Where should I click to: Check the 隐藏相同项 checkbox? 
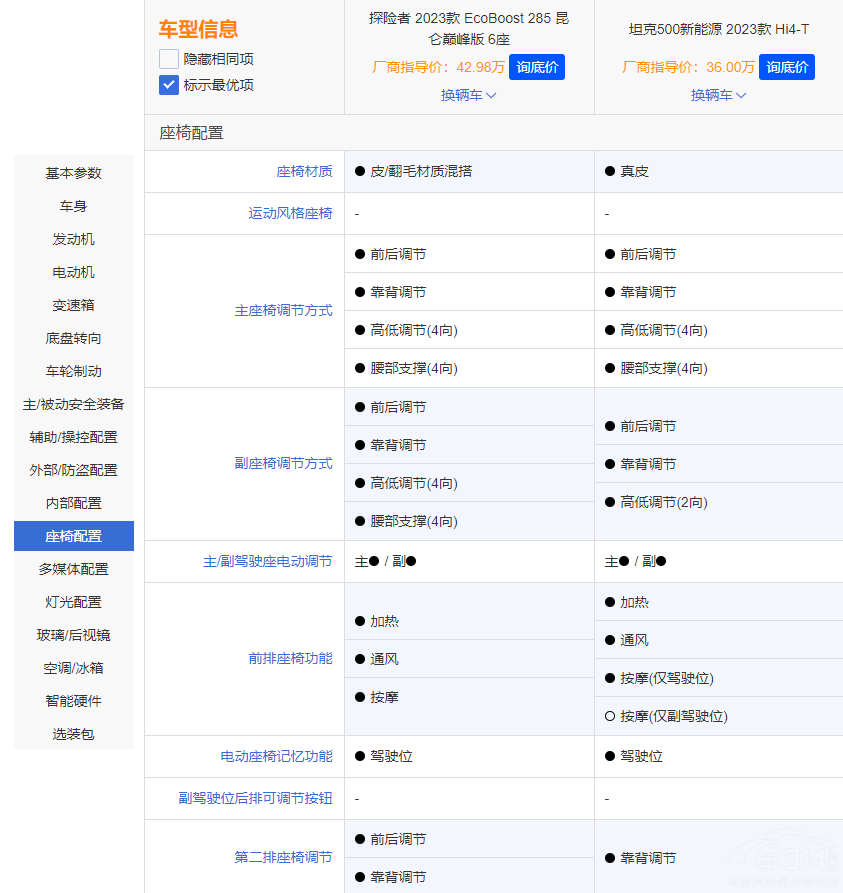tap(167, 58)
